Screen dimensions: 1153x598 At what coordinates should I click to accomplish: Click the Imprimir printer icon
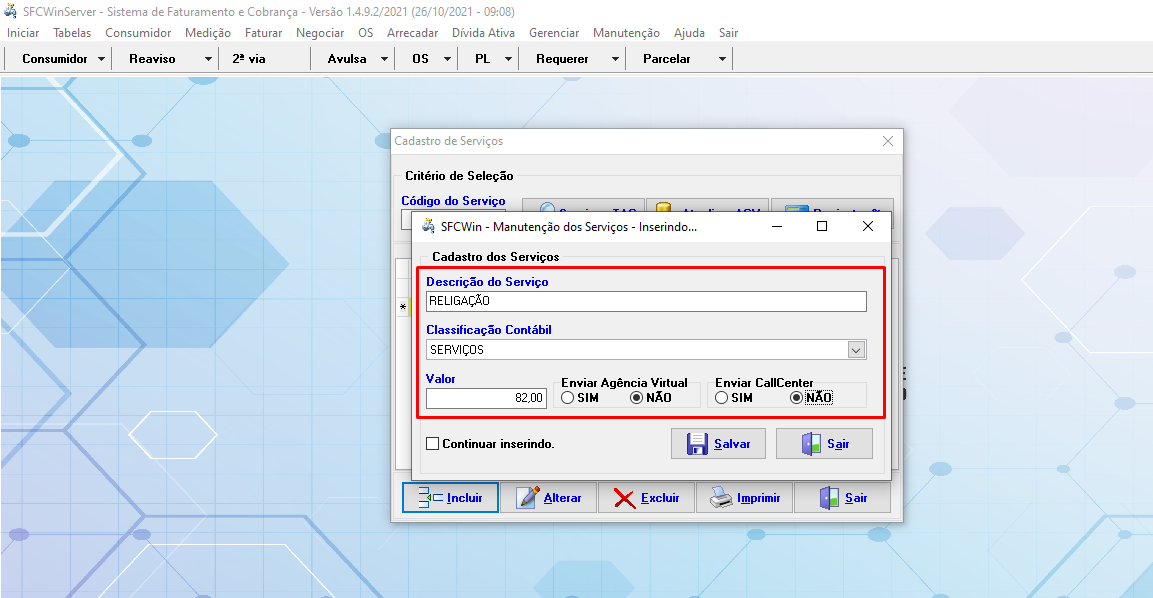point(721,498)
